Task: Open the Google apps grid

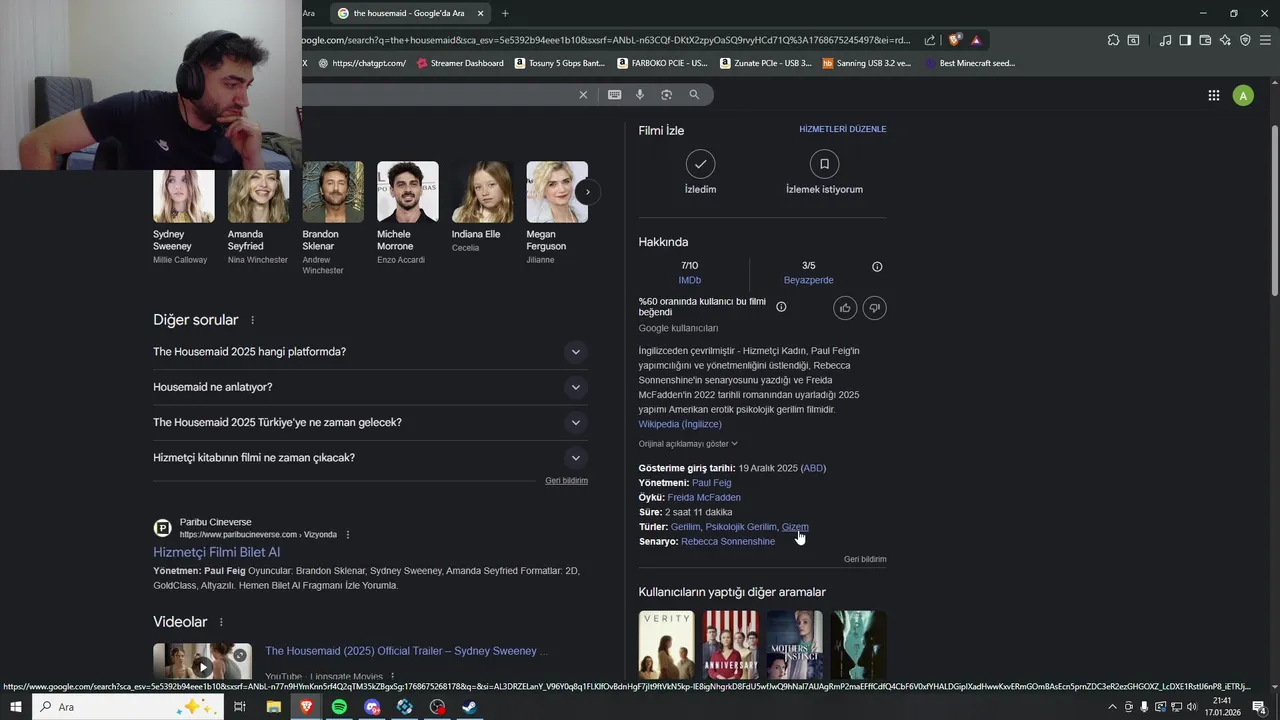Action: click(1213, 95)
